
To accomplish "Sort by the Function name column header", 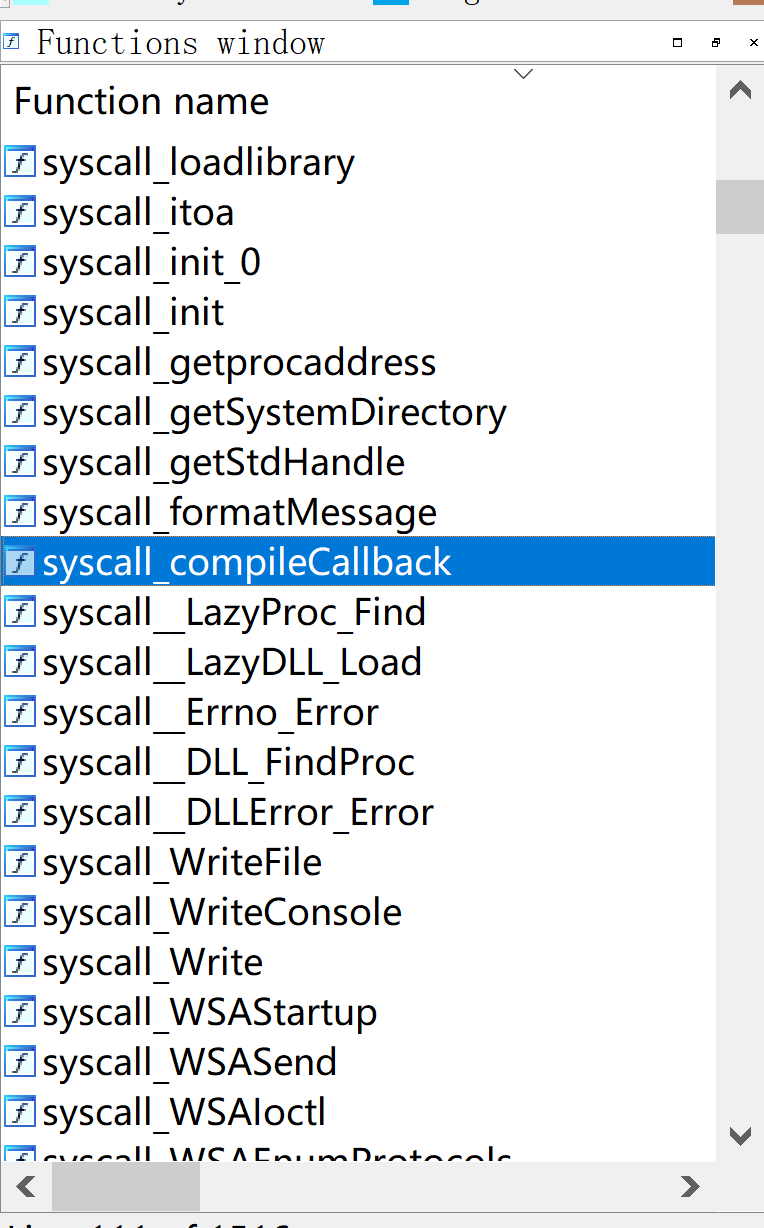I will pyautogui.click(x=141, y=102).
